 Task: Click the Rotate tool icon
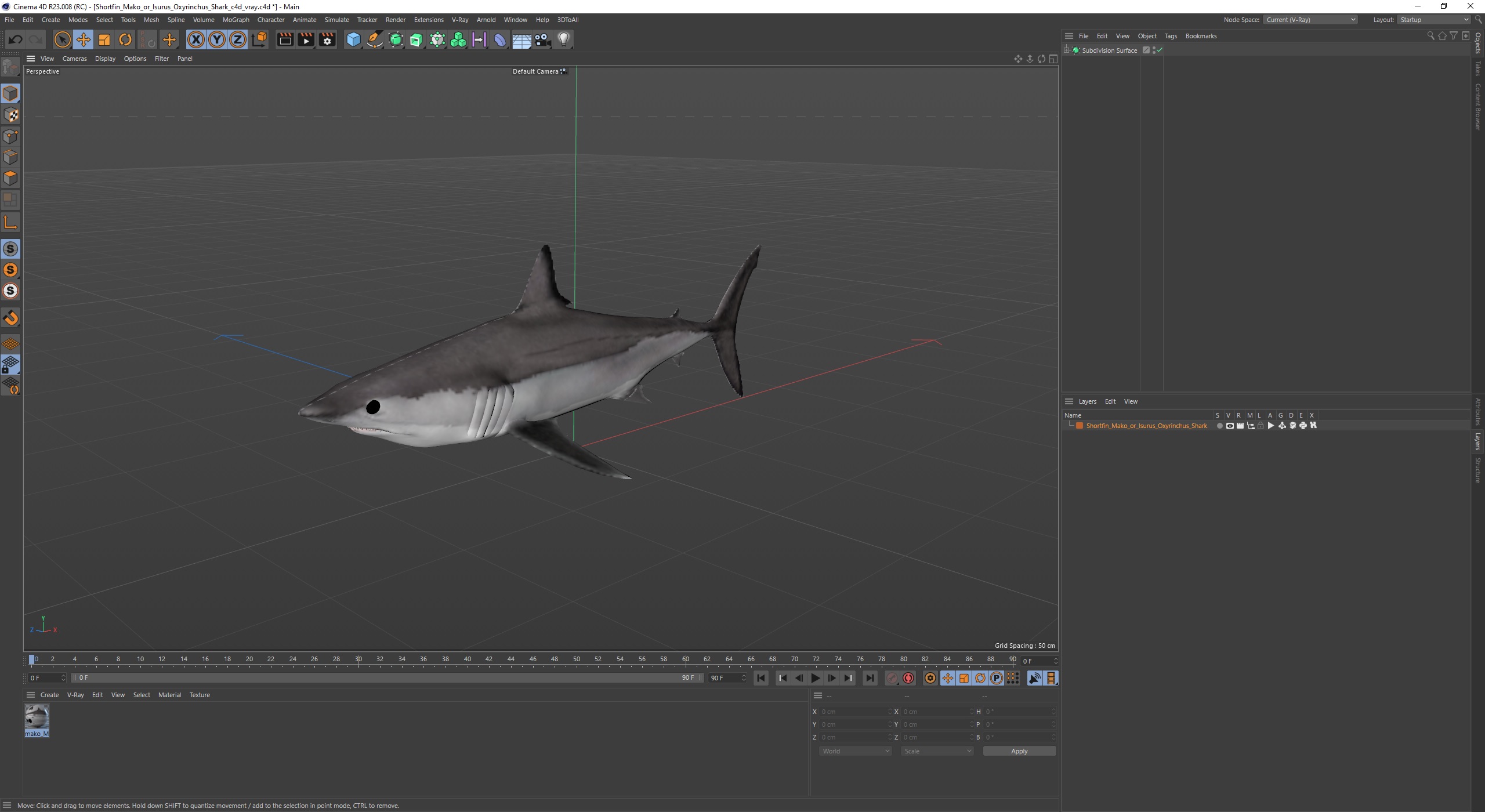pyautogui.click(x=125, y=39)
